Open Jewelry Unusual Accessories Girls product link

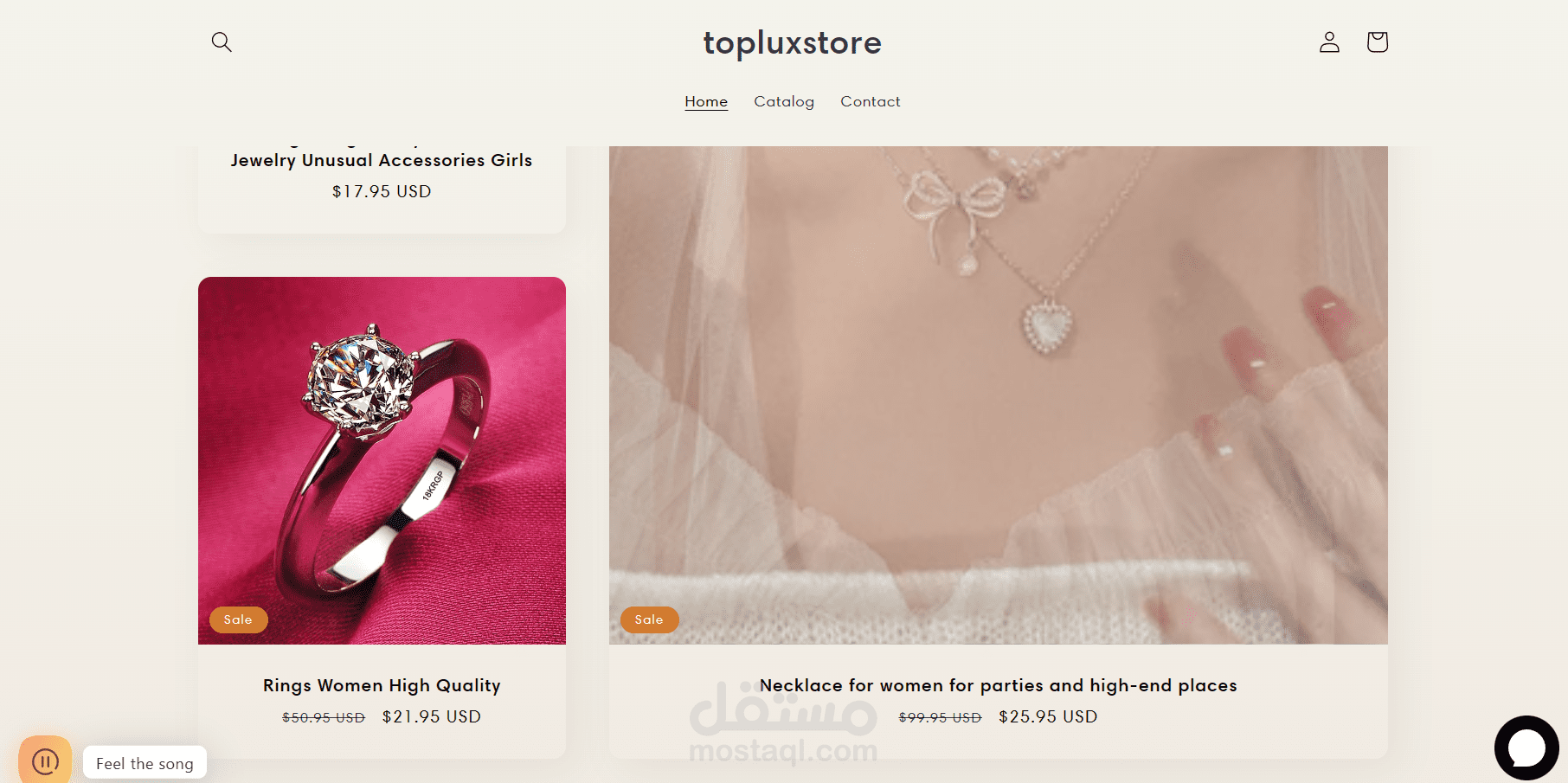tap(382, 160)
